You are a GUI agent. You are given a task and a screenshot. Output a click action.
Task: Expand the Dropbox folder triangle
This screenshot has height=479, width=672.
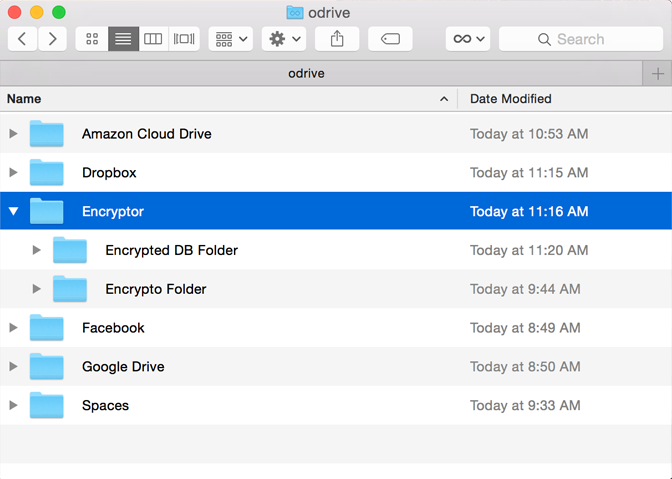pyautogui.click(x=13, y=172)
